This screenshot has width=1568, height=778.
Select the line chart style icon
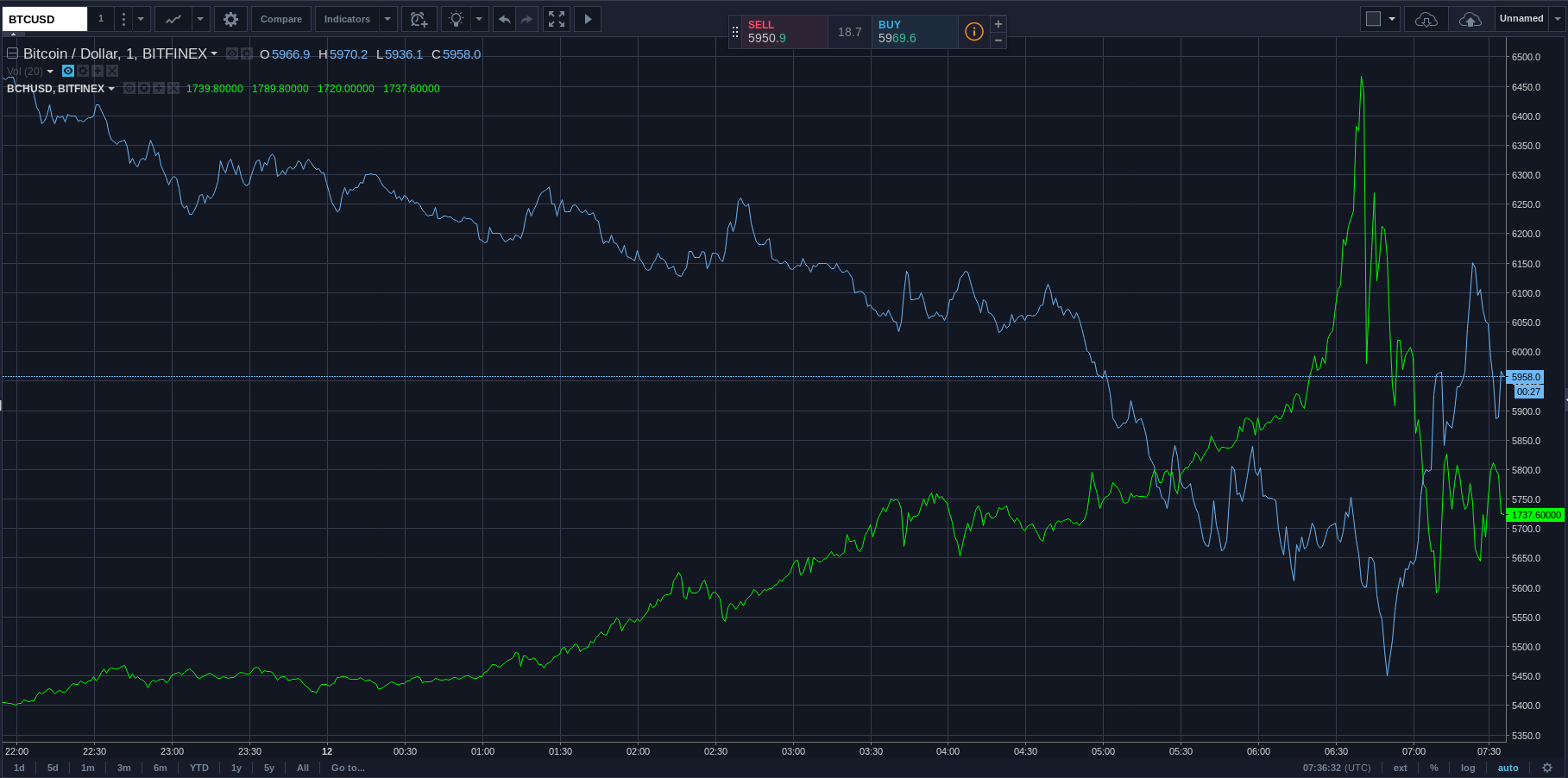173,19
